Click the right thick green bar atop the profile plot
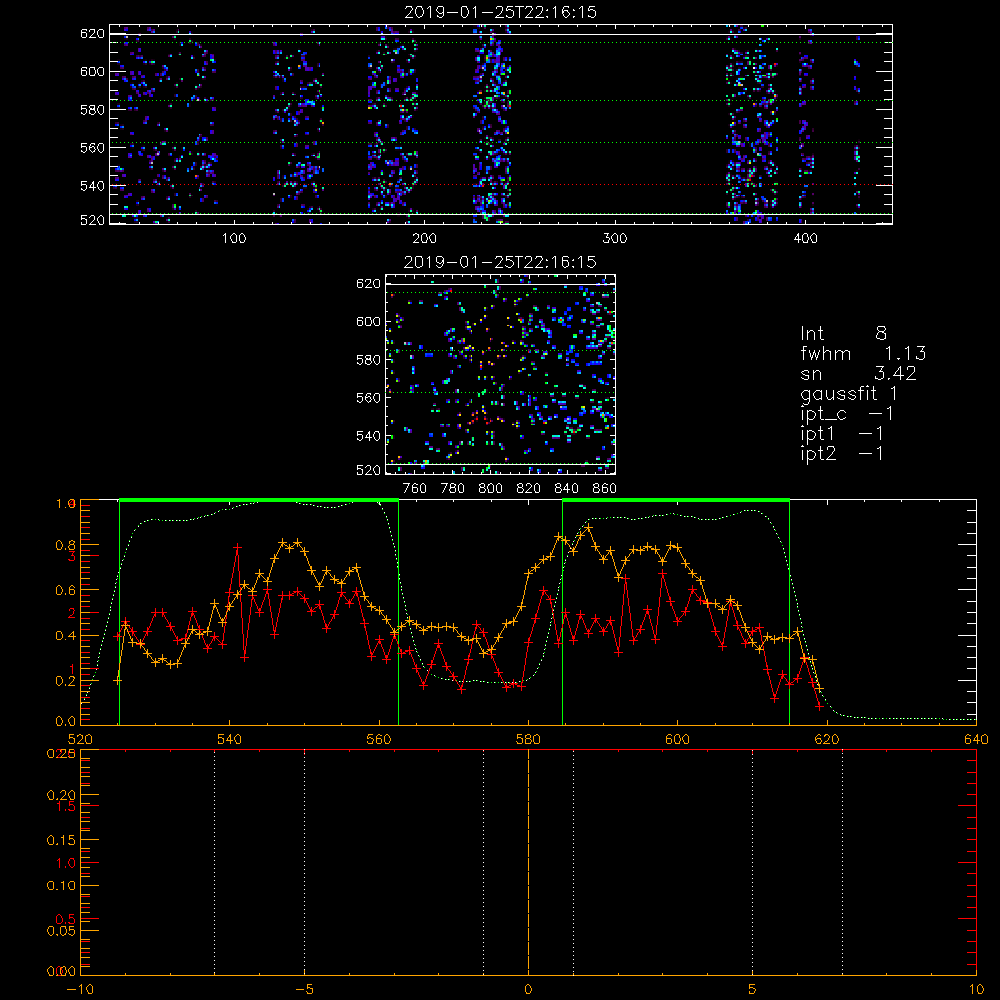The width and height of the screenshot is (1000, 1000). (676, 501)
